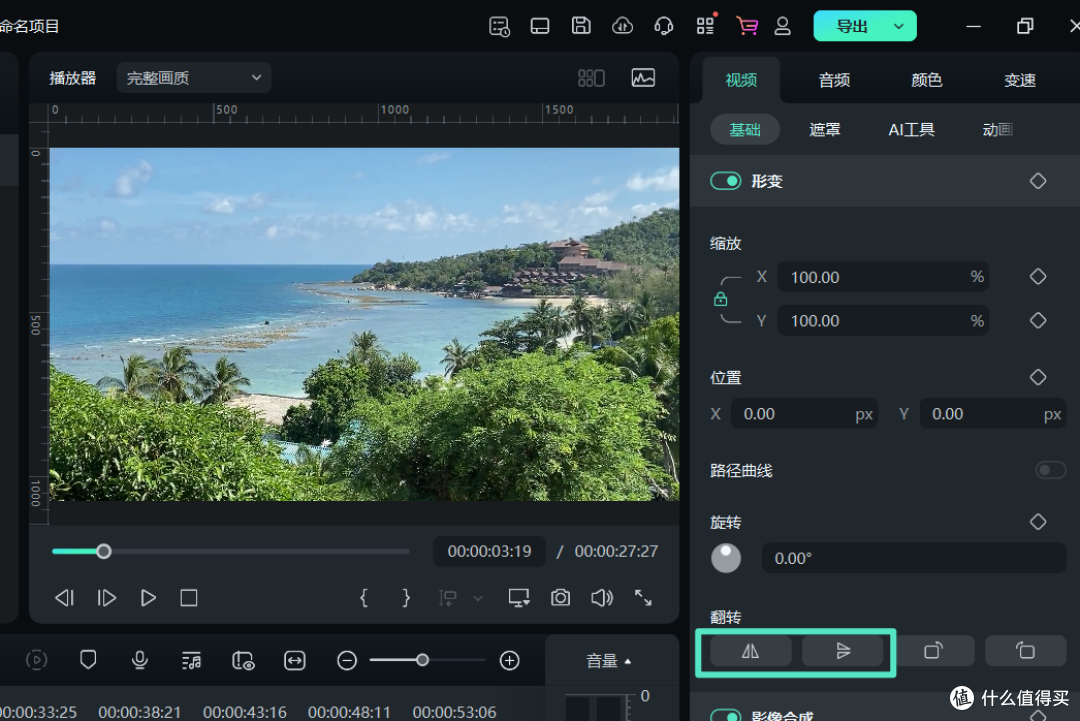The width and height of the screenshot is (1080, 721).
Task: Toggle the player grid view icon
Action: [x=591, y=78]
